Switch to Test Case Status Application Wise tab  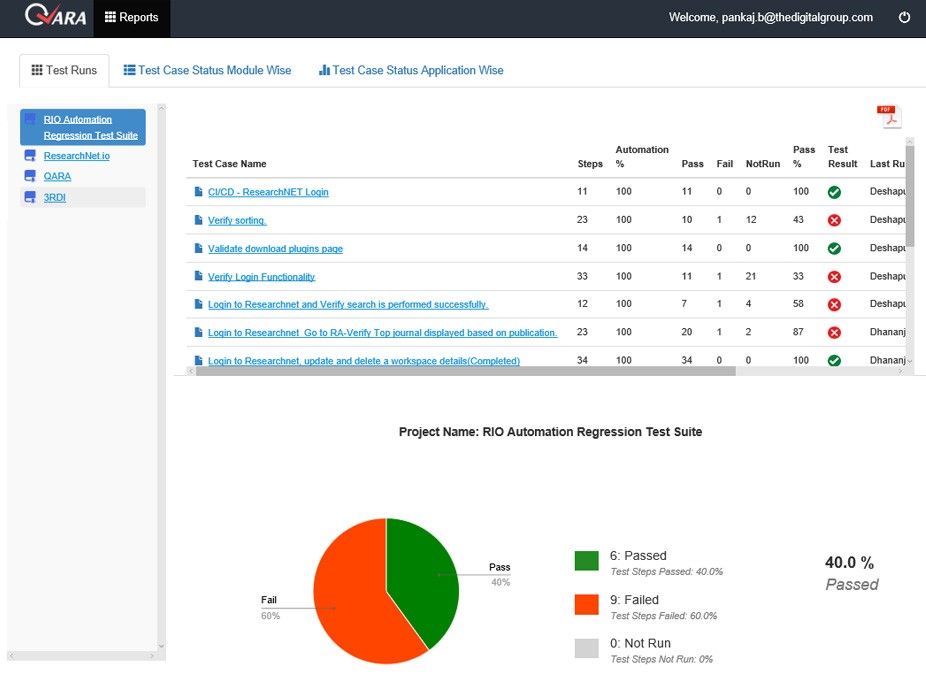pos(411,70)
